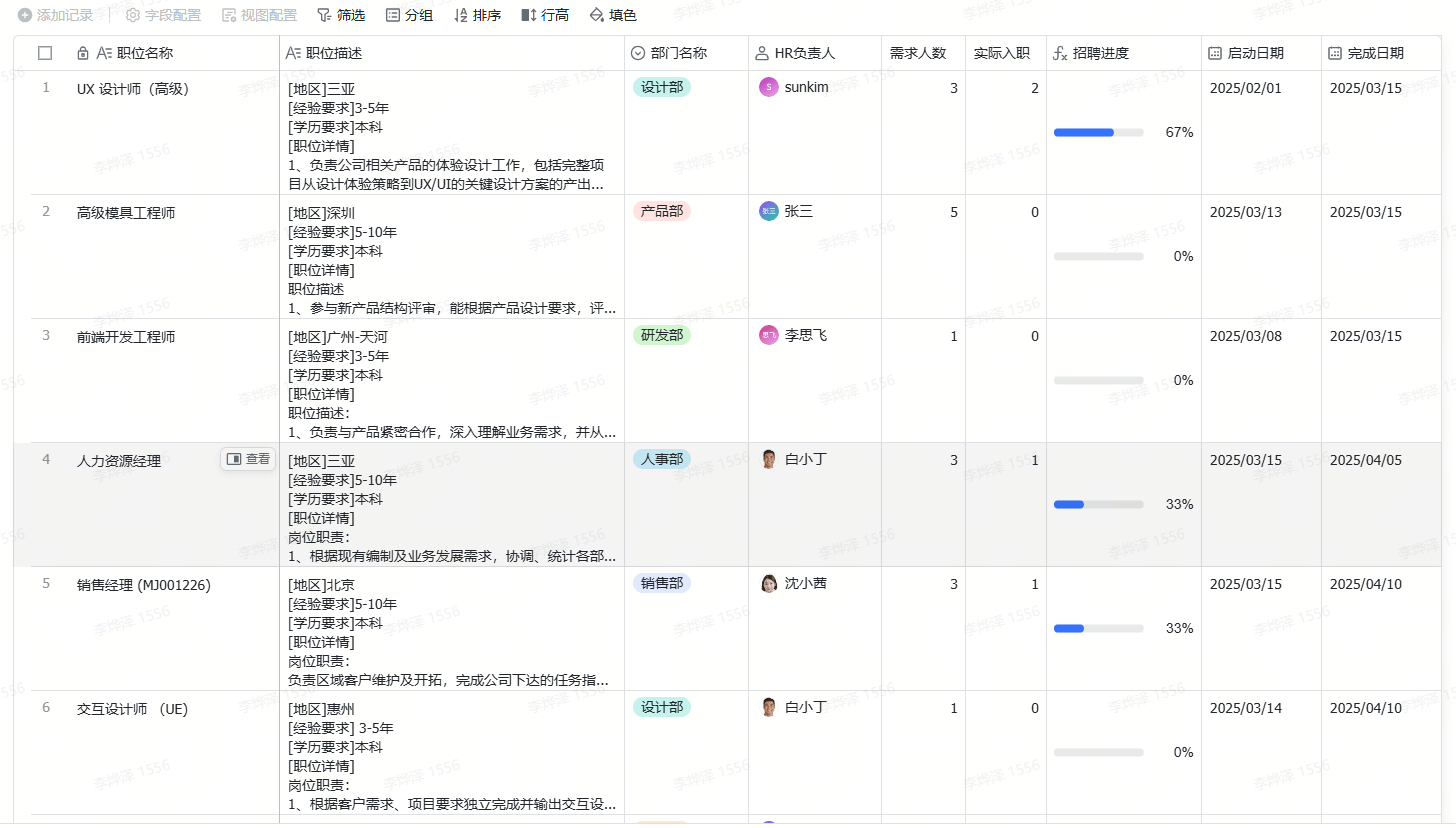Click the 添加记录 plus icon
Image resolution: width=1456 pixels, height=828 pixels.
click(x=25, y=15)
